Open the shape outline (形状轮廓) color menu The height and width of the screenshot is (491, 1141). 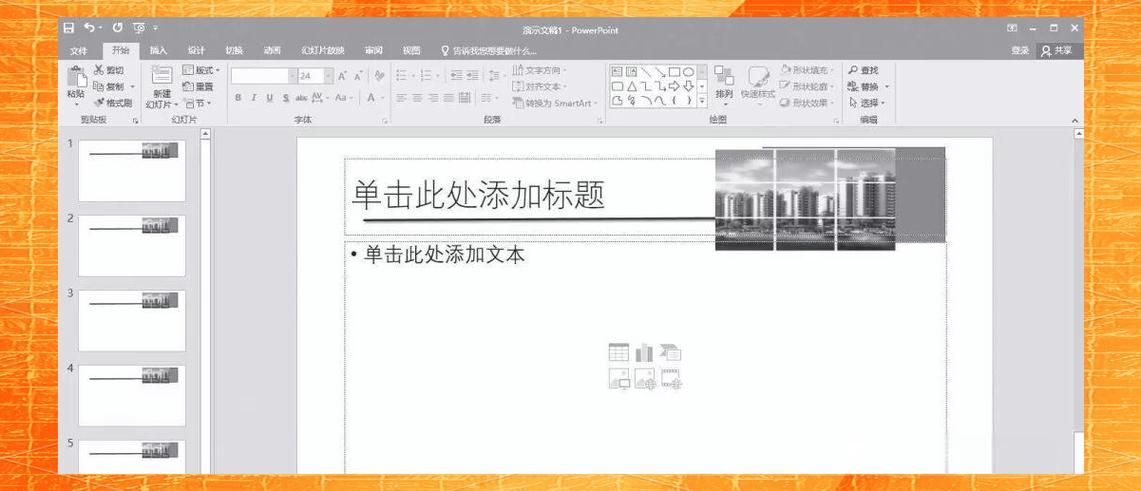coord(807,87)
